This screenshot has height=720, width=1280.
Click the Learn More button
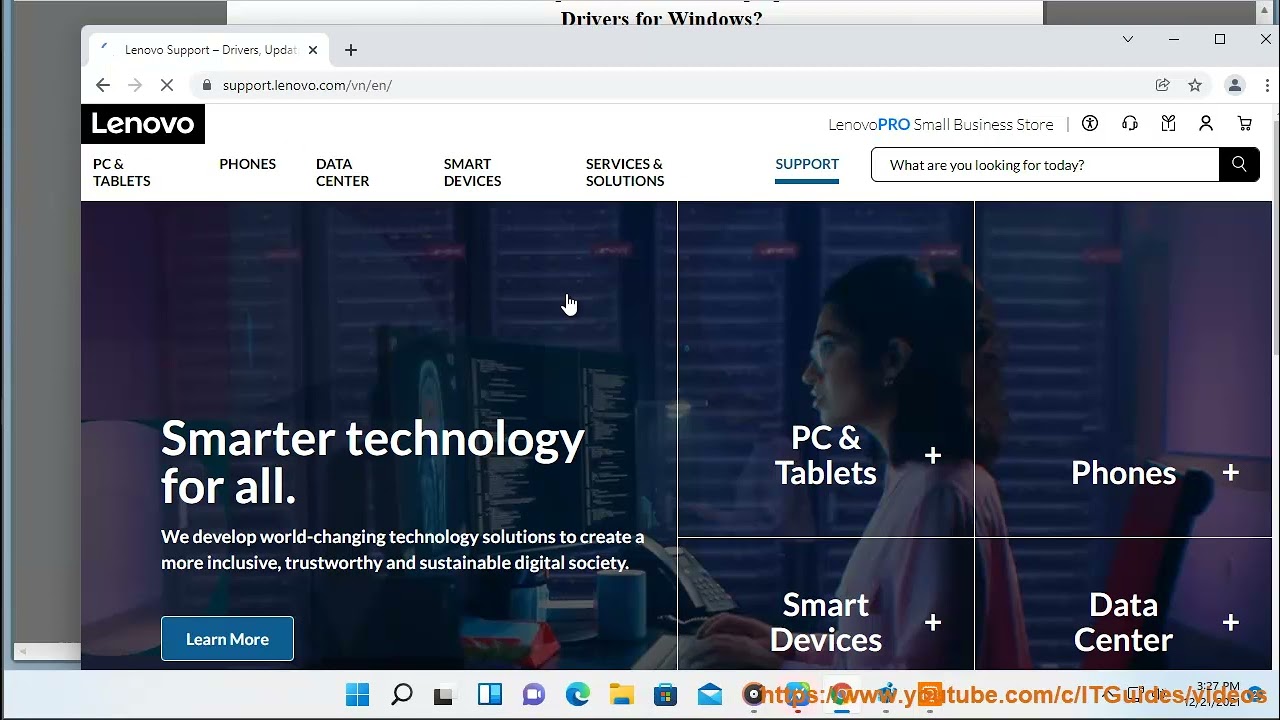pyautogui.click(x=227, y=639)
